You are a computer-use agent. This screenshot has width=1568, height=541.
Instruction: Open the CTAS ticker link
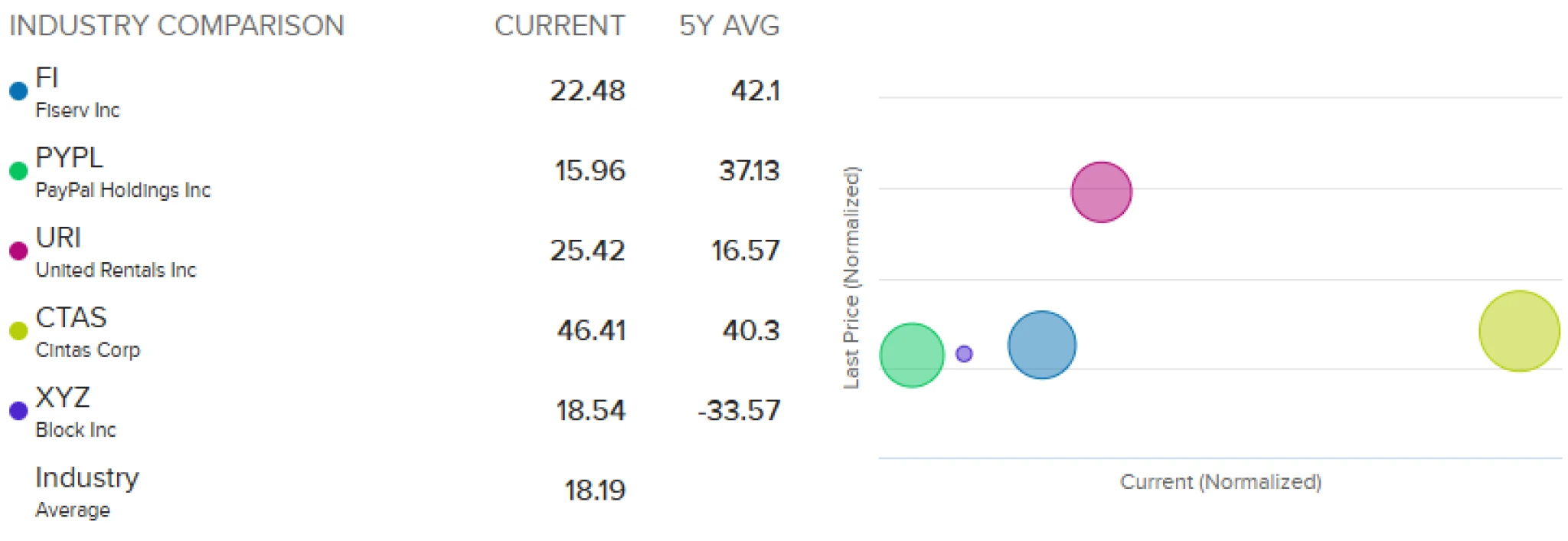pos(71,317)
